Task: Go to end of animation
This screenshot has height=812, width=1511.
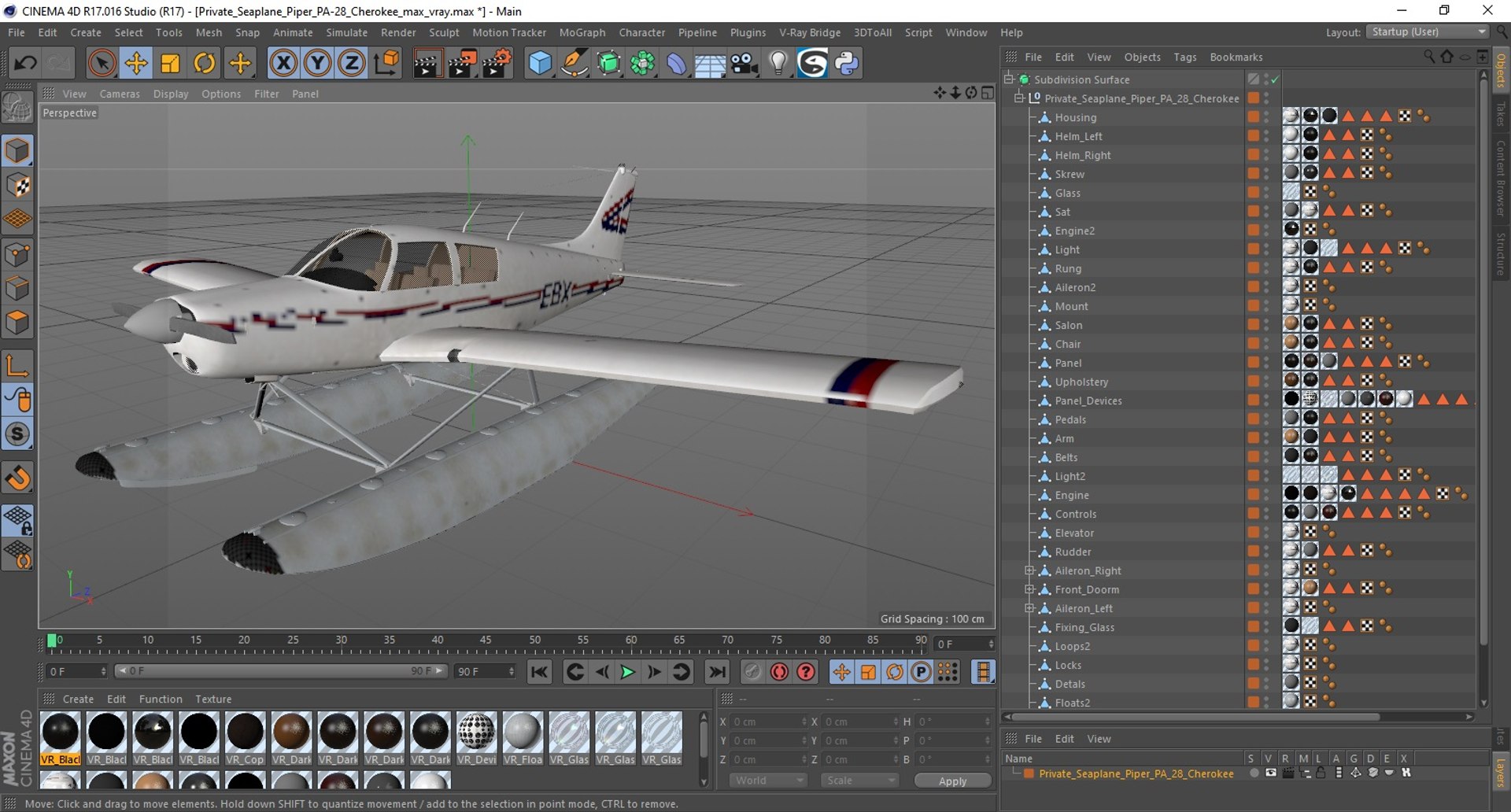Action: [716, 672]
